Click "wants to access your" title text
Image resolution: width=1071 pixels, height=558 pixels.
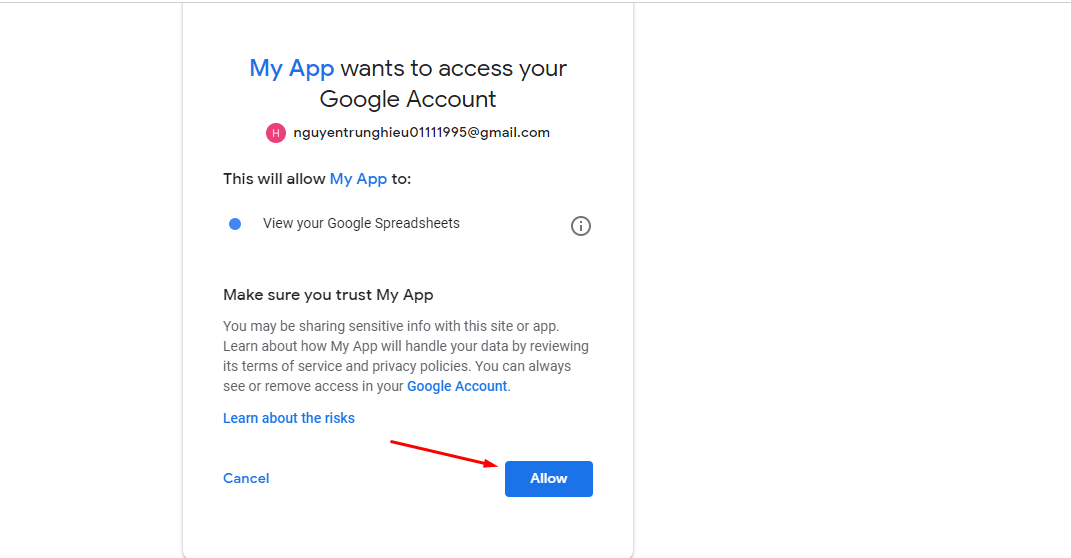[454, 68]
